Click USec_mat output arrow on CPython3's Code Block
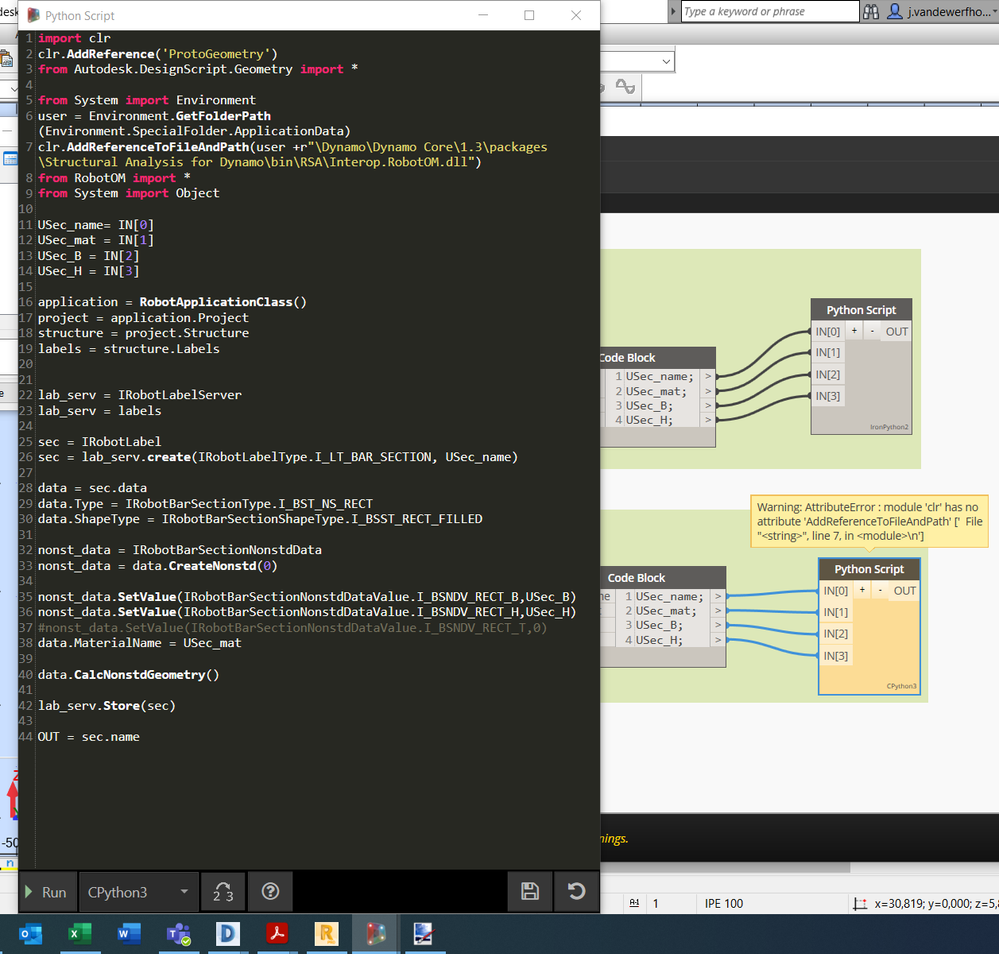The height and width of the screenshot is (954, 999). 718,611
